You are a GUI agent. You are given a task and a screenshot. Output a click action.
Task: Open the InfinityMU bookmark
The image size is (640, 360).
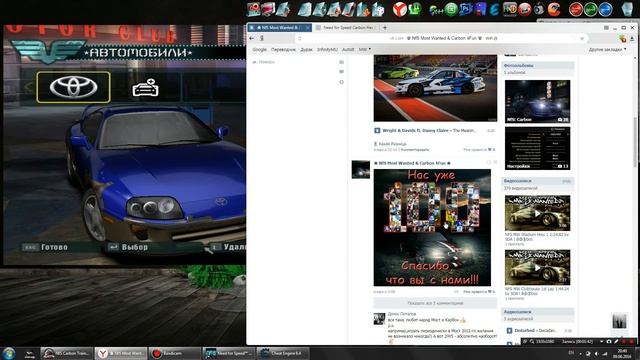(327, 49)
